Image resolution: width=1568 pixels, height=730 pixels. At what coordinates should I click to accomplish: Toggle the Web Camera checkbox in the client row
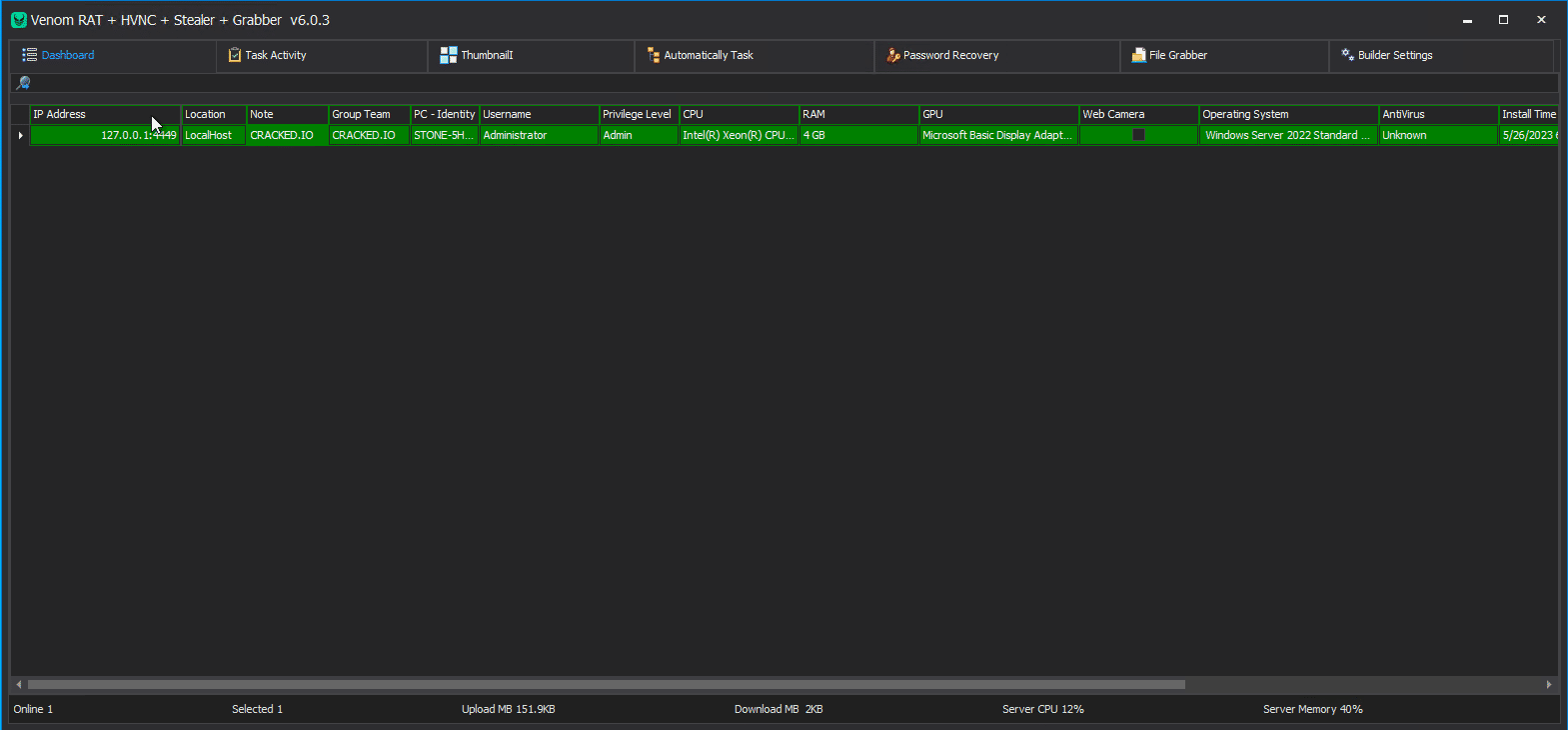1138,135
